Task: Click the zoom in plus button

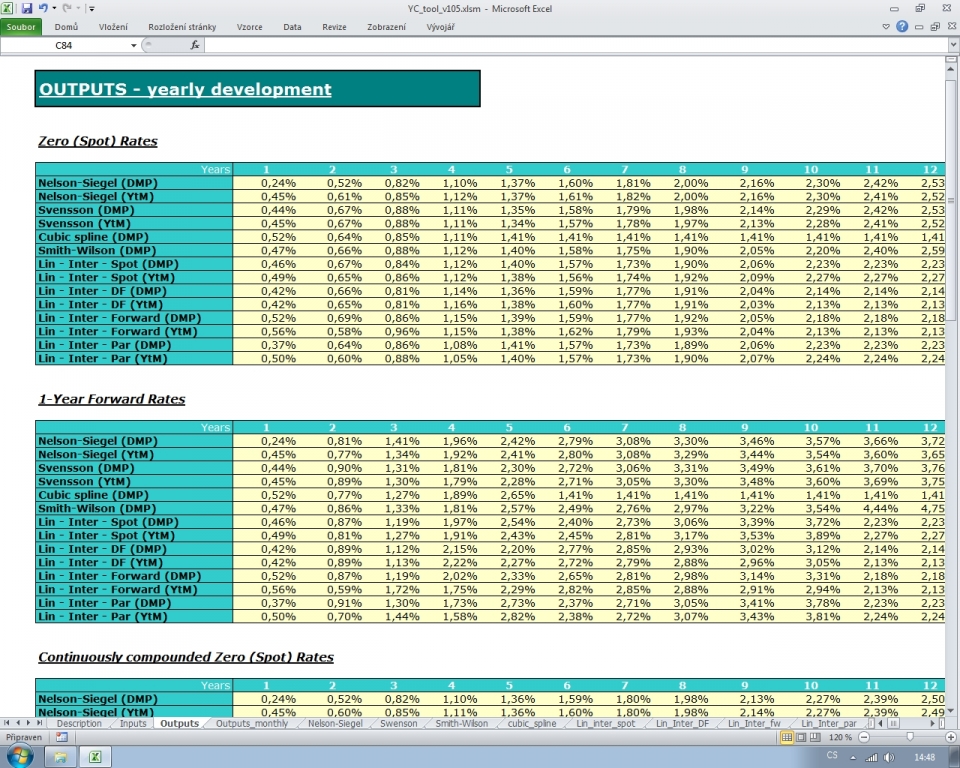Action: [x=950, y=737]
